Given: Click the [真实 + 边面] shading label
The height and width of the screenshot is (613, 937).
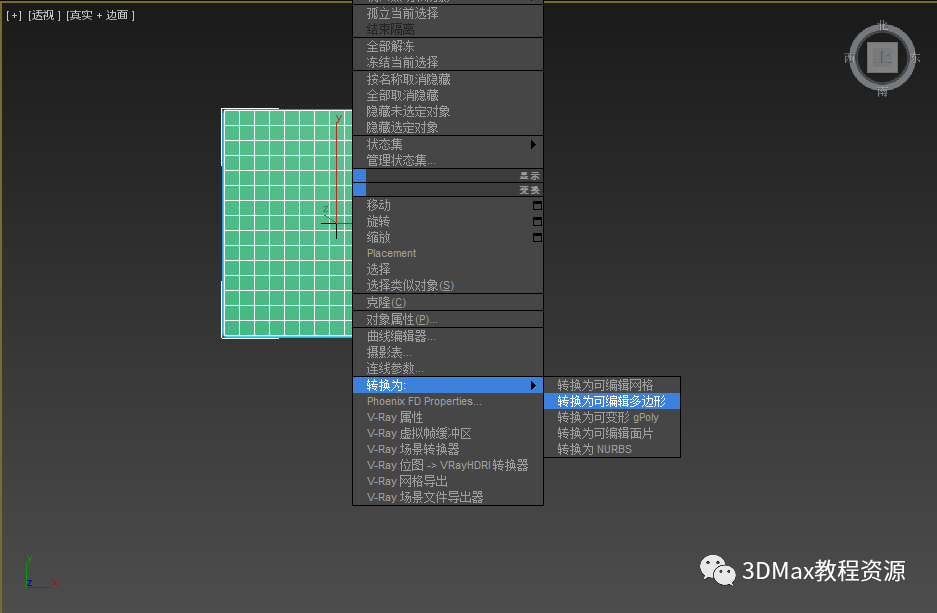Looking at the screenshot, I should [100, 16].
